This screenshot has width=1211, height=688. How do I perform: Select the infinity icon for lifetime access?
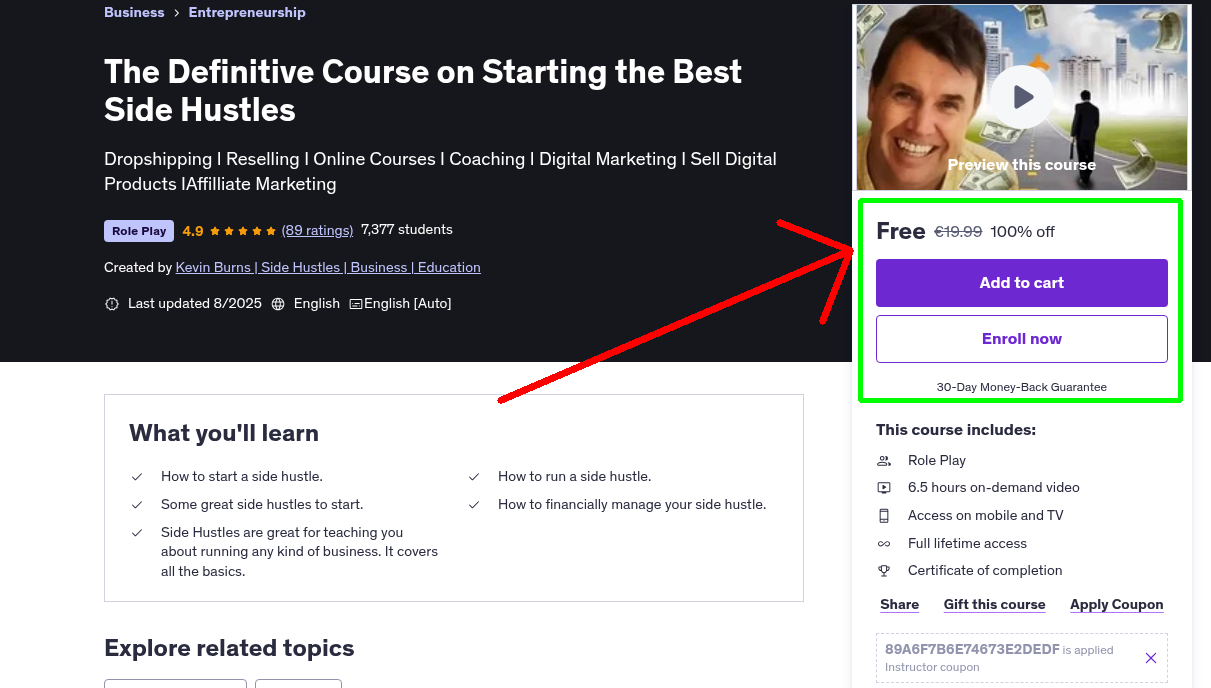(884, 543)
